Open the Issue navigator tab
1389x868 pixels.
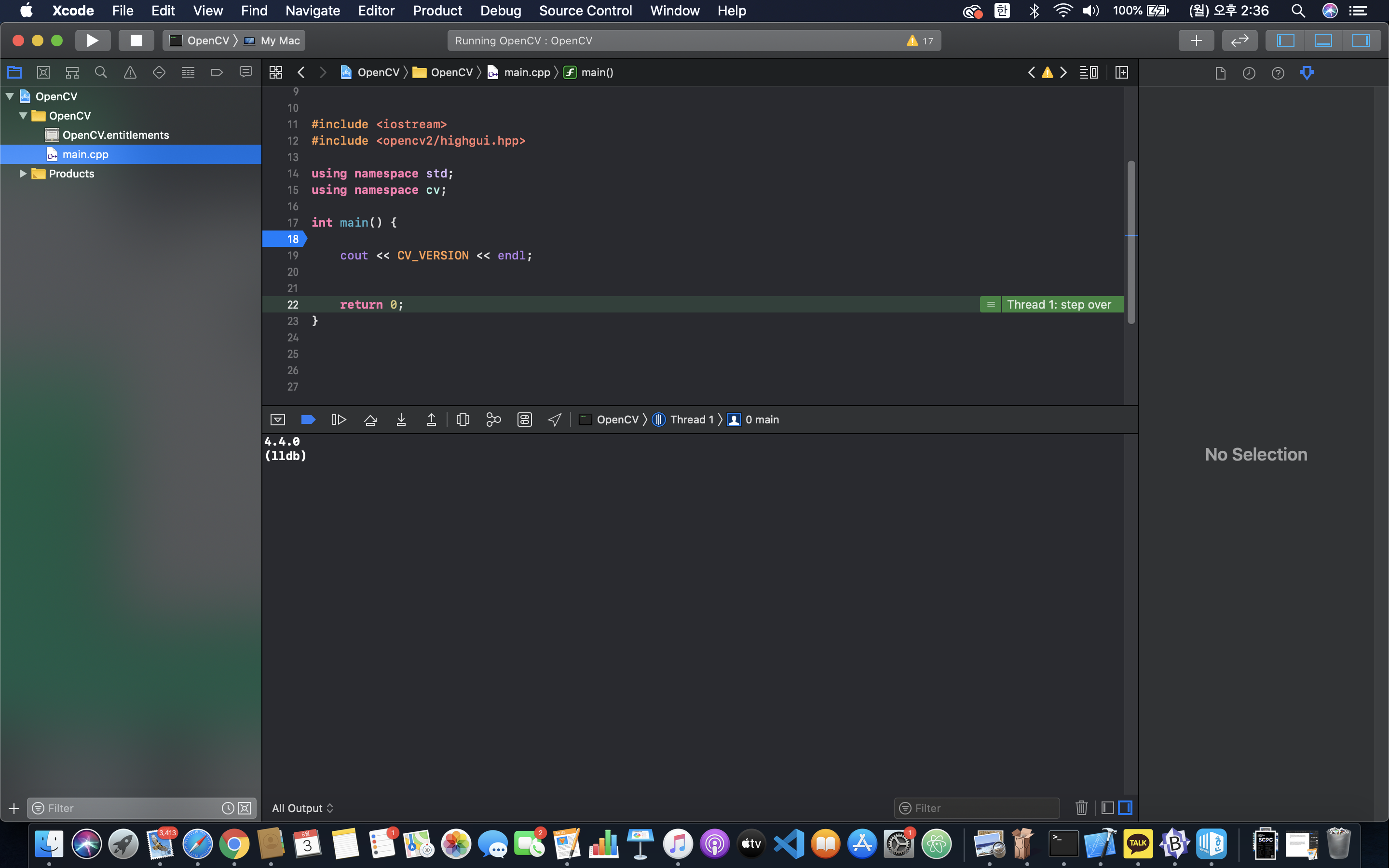(130, 72)
